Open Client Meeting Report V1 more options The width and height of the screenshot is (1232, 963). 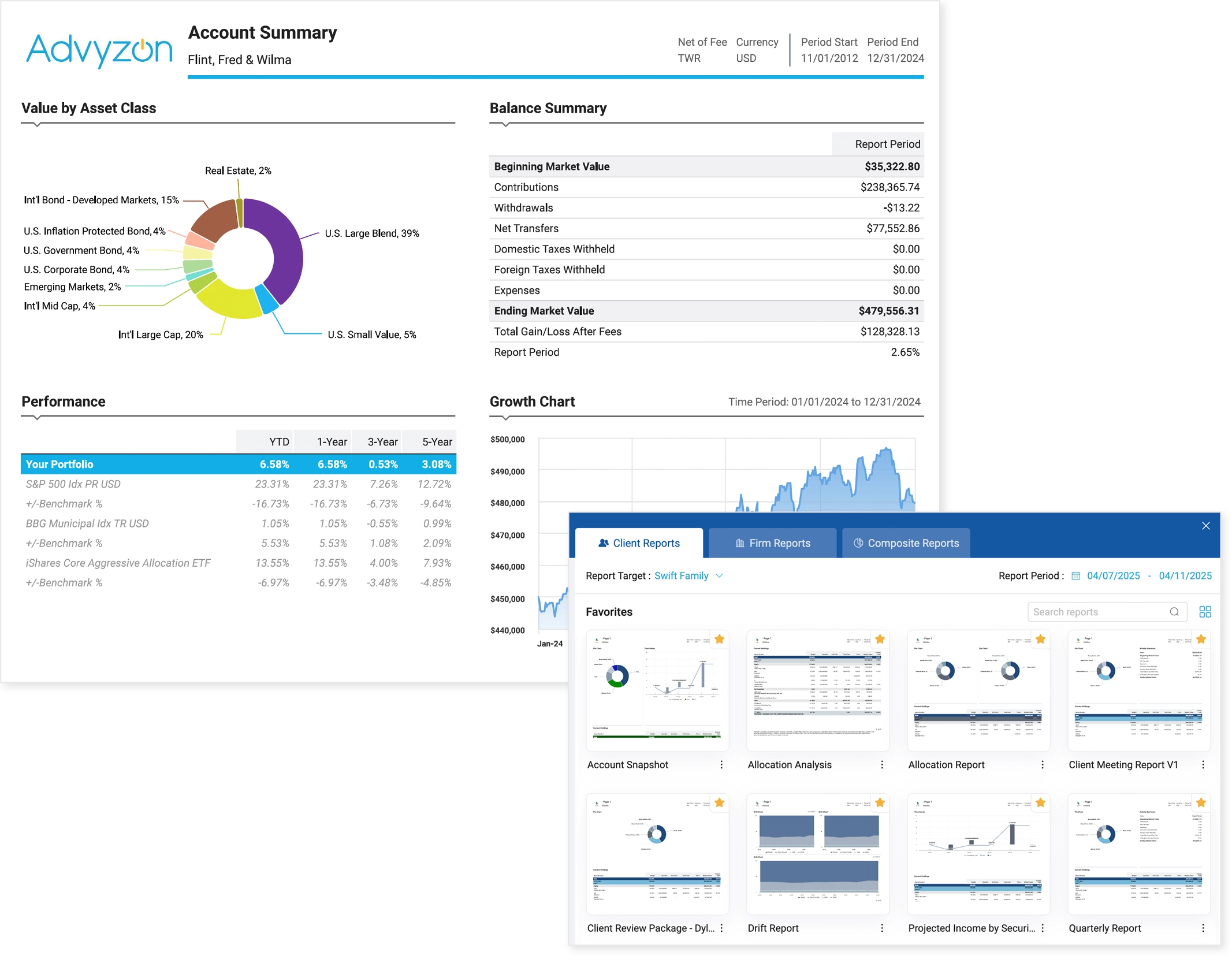pos(1203,765)
